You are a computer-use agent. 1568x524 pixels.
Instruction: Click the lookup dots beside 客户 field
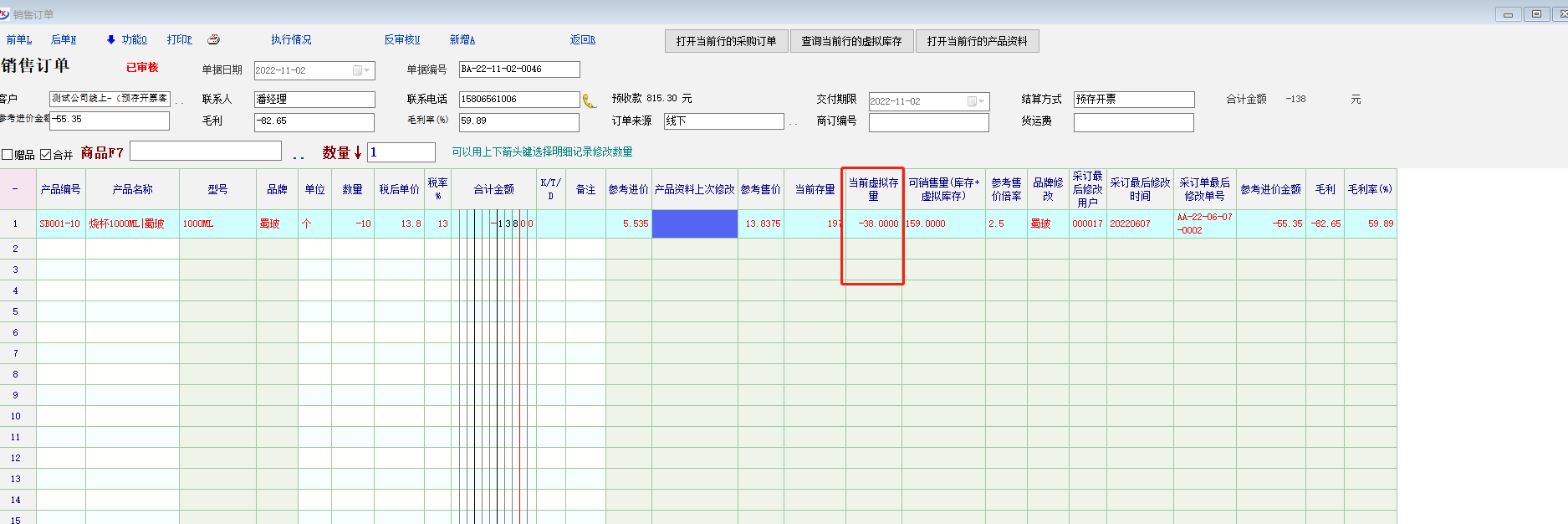(x=180, y=101)
